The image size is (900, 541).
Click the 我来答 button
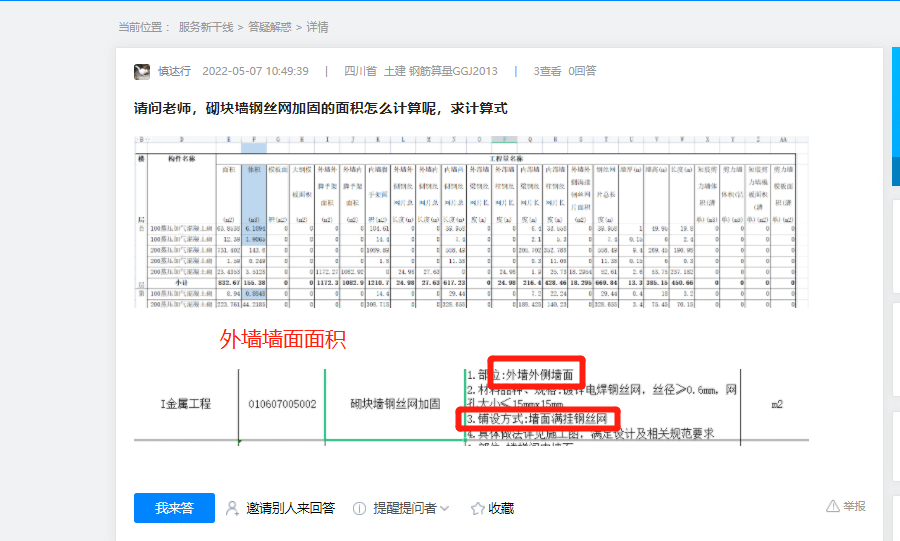pos(174,508)
